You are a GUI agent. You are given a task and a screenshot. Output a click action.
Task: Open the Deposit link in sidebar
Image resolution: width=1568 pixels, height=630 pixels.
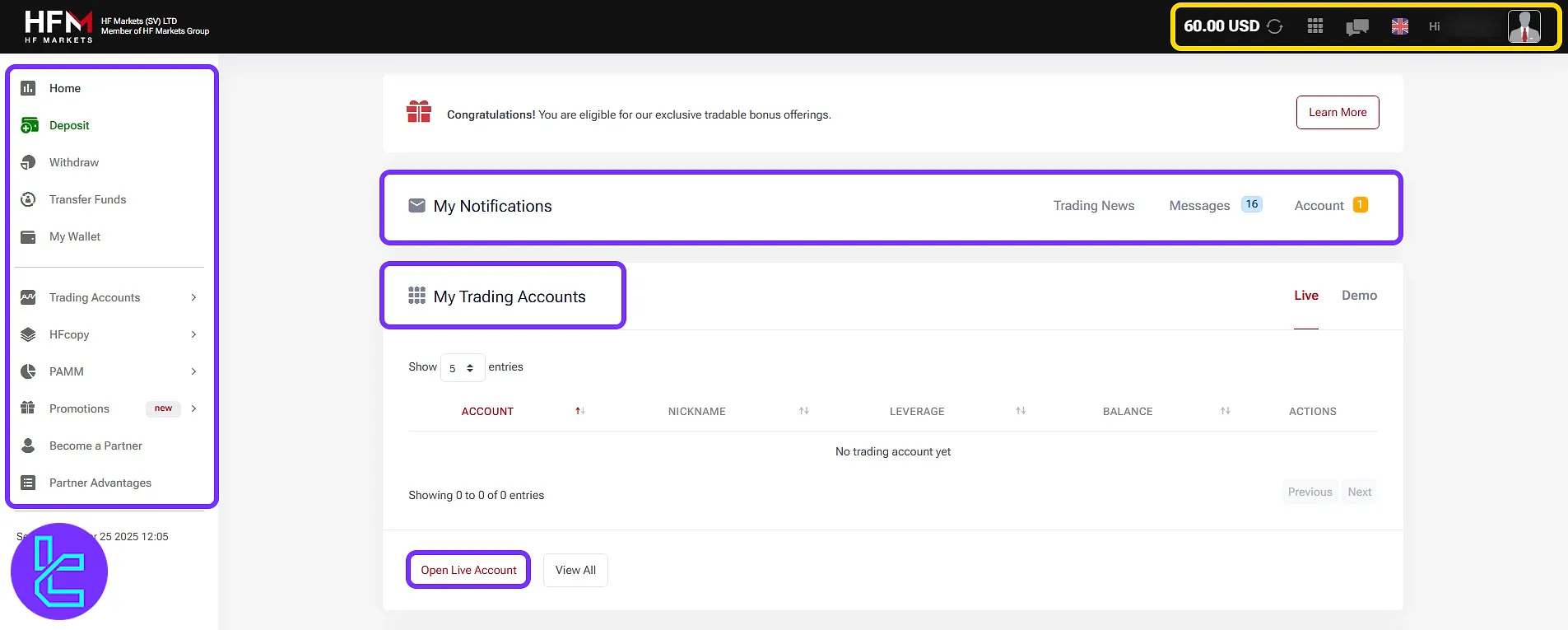pos(69,125)
